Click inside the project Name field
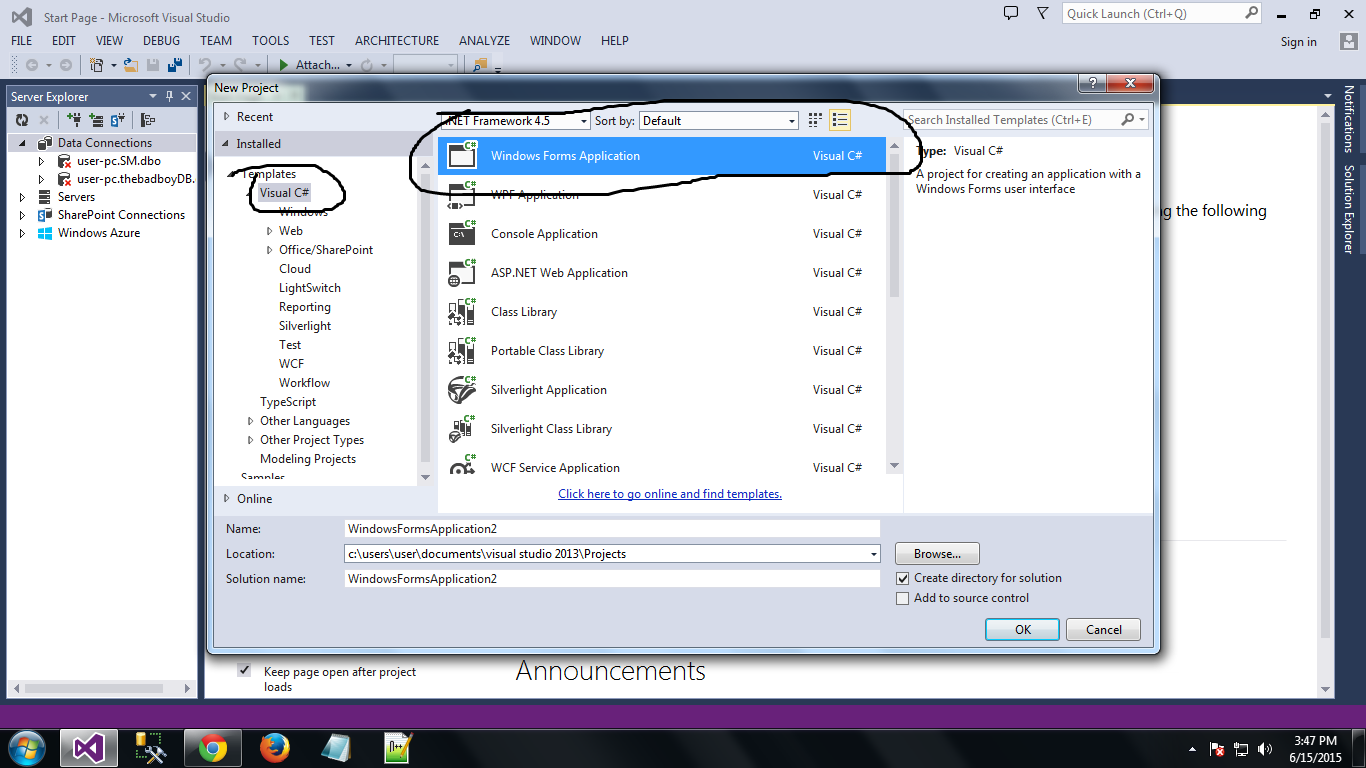This screenshot has width=1366, height=768. [610, 528]
